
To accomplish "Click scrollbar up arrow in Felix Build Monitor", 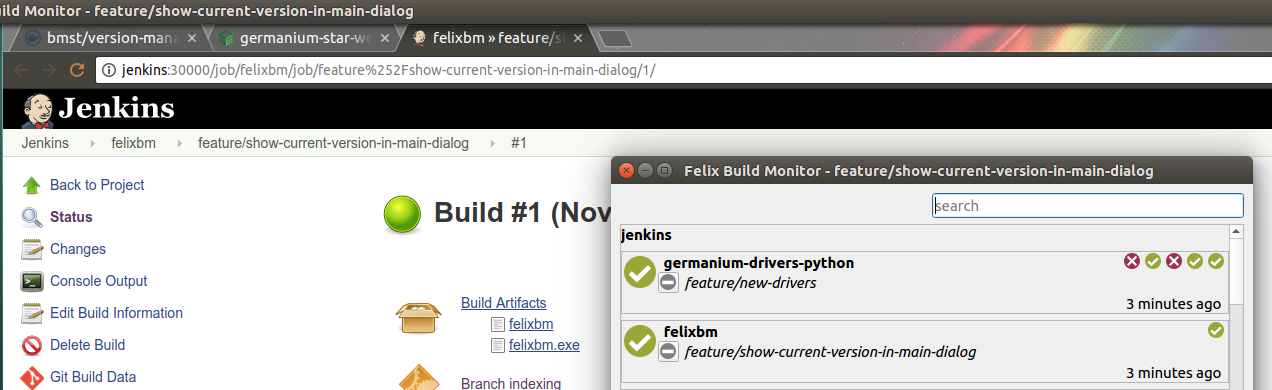I will click(1237, 232).
